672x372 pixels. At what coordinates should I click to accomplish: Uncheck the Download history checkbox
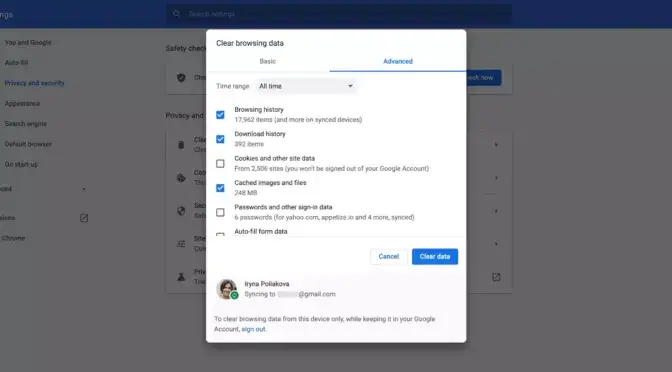pyautogui.click(x=220, y=139)
